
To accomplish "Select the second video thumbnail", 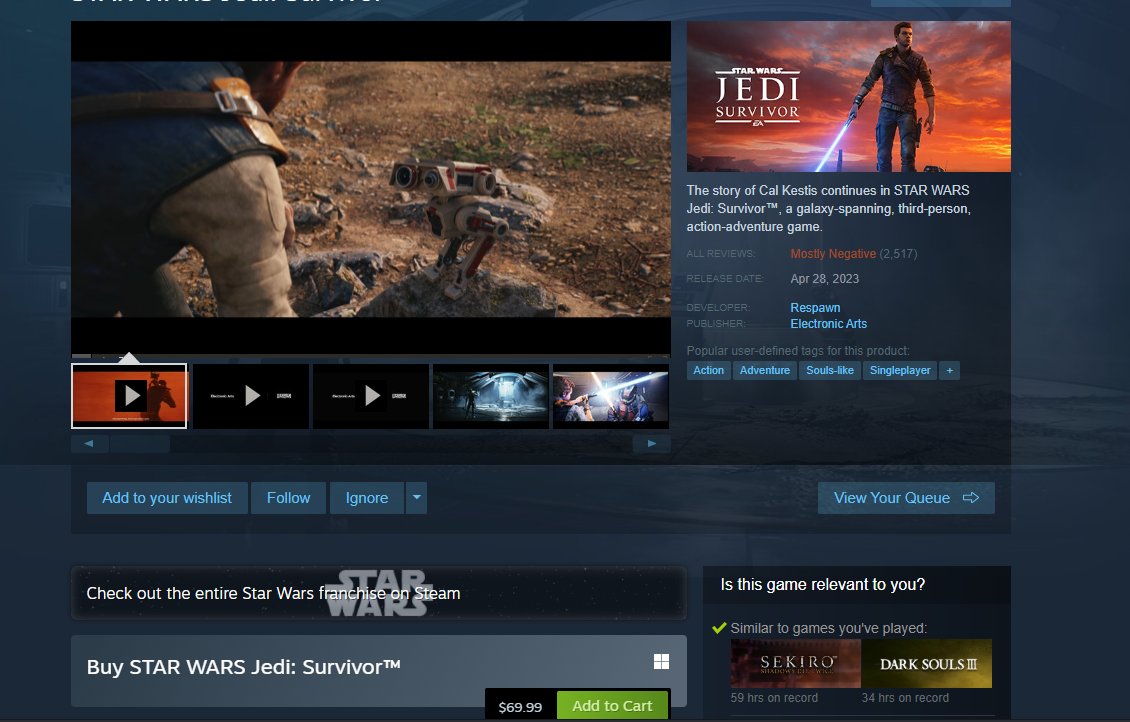I will pos(251,396).
